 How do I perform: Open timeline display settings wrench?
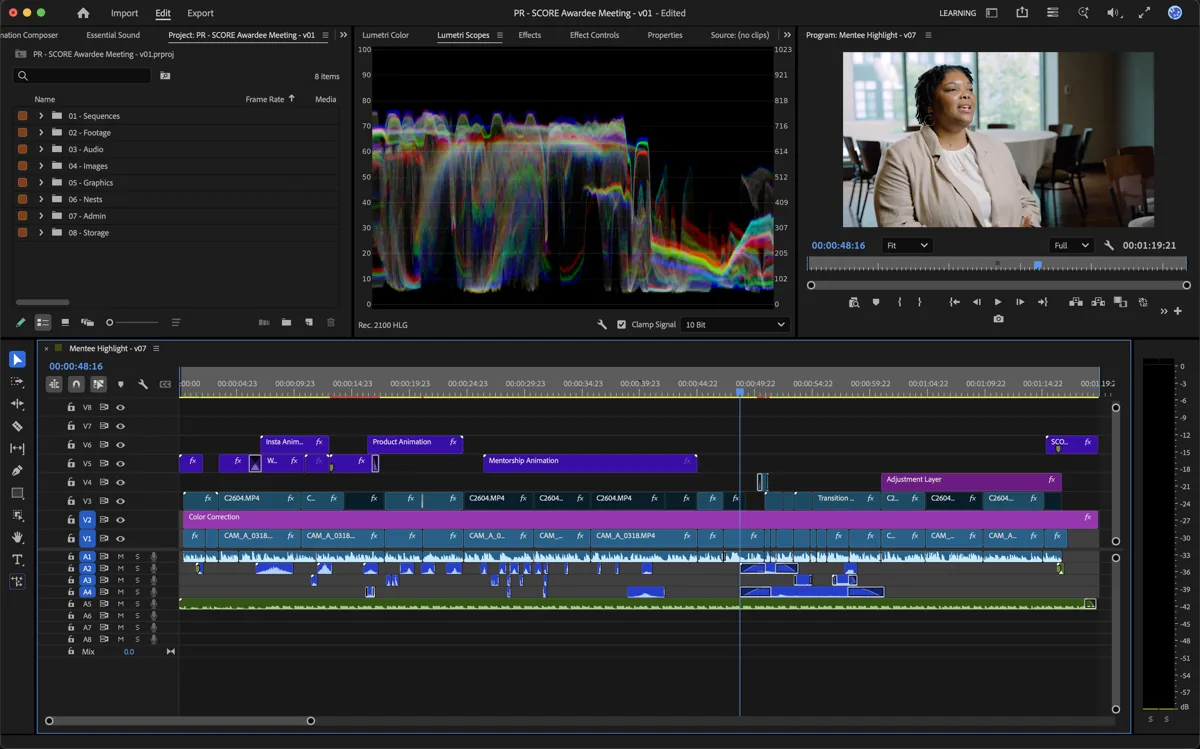pyautogui.click(x=143, y=384)
